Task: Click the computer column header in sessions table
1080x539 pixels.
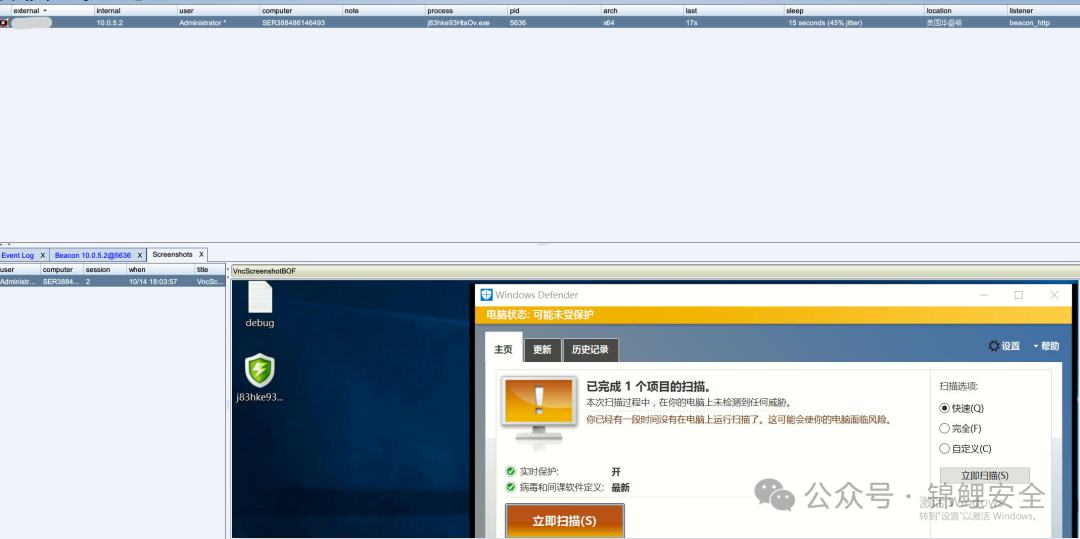Action: pyautogui.click(x=301, y=11)
